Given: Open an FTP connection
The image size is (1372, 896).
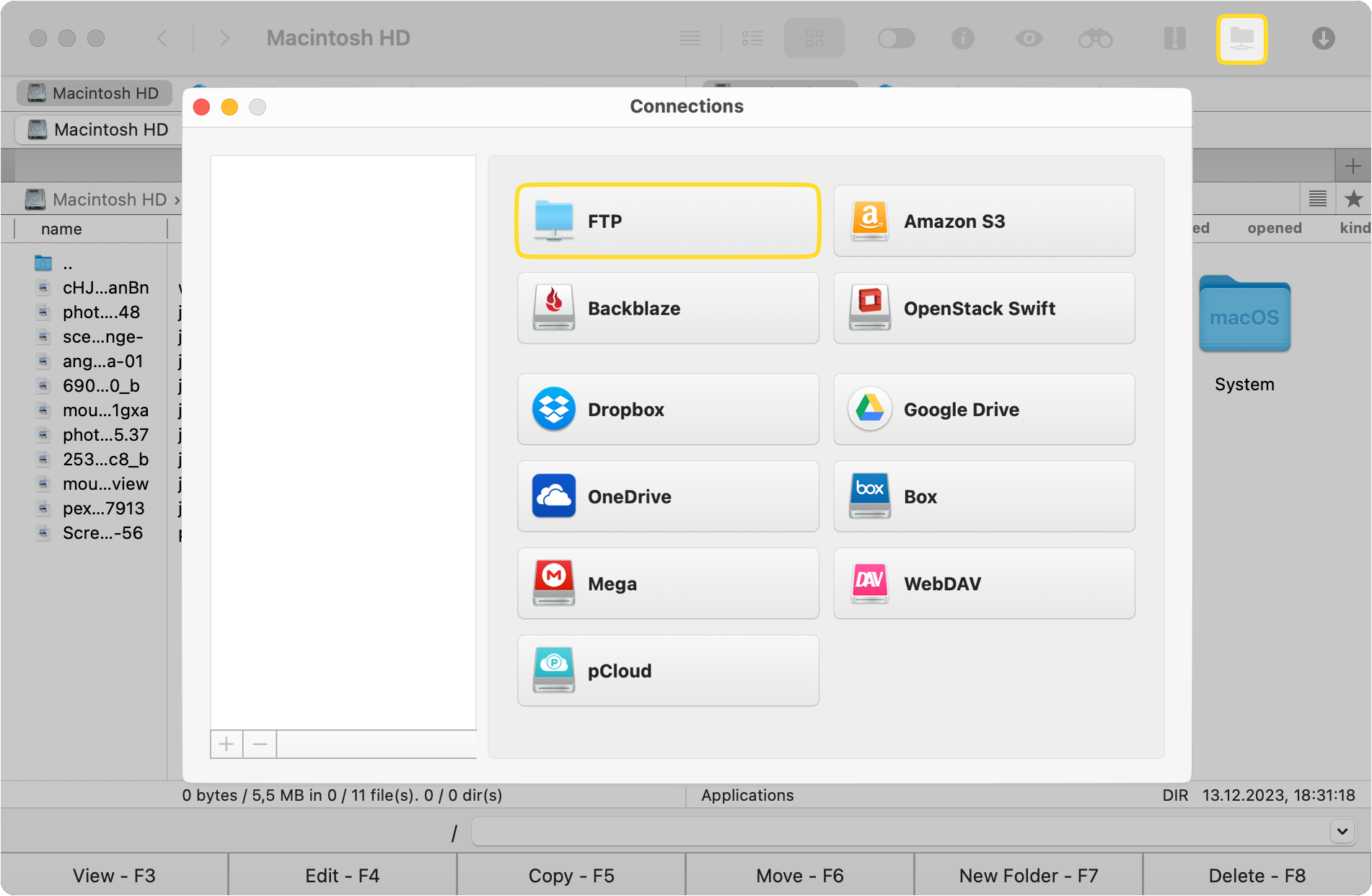Looking at the screenshot, I should click(667, 221).
